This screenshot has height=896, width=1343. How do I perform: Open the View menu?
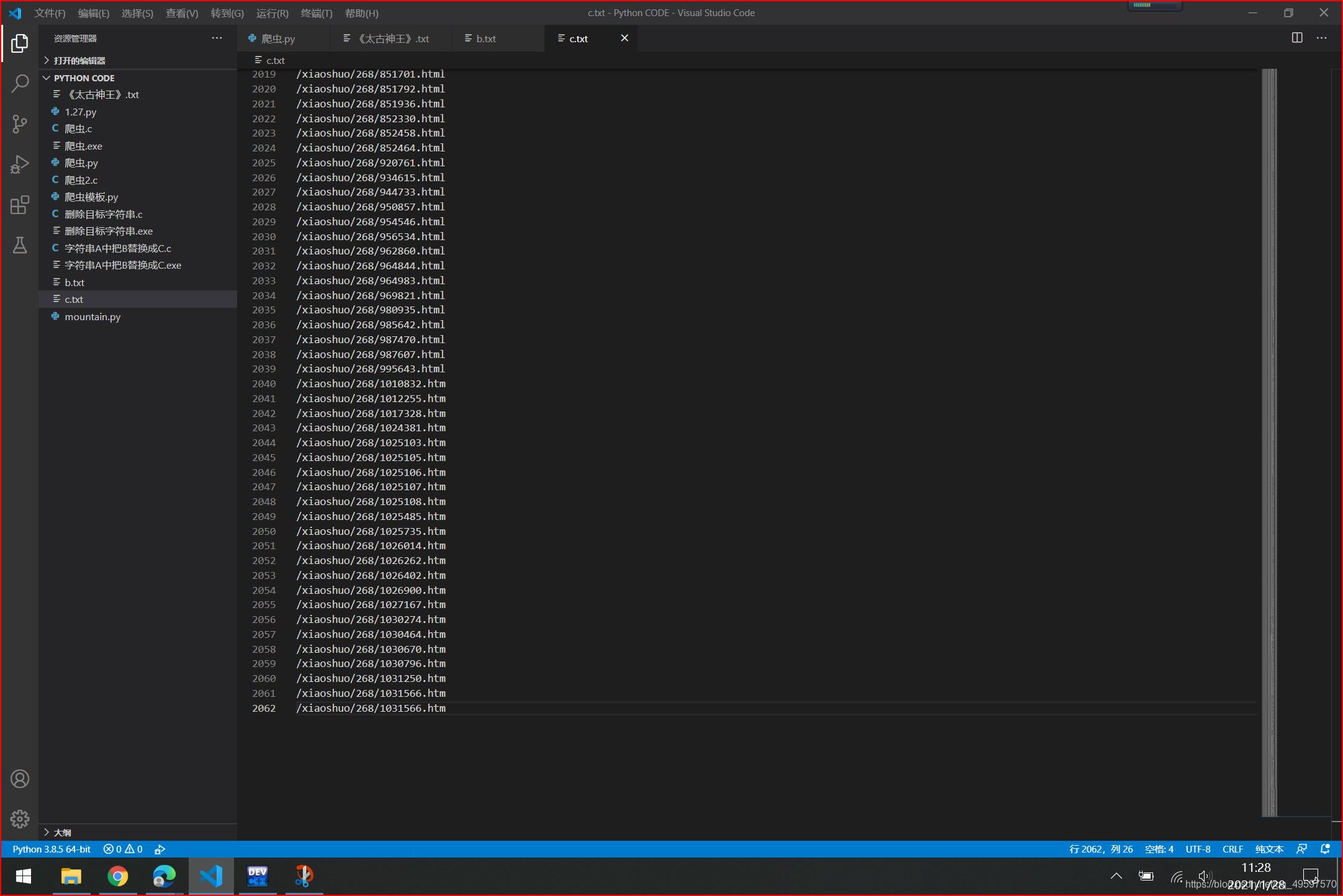click(x=182, y=13)
